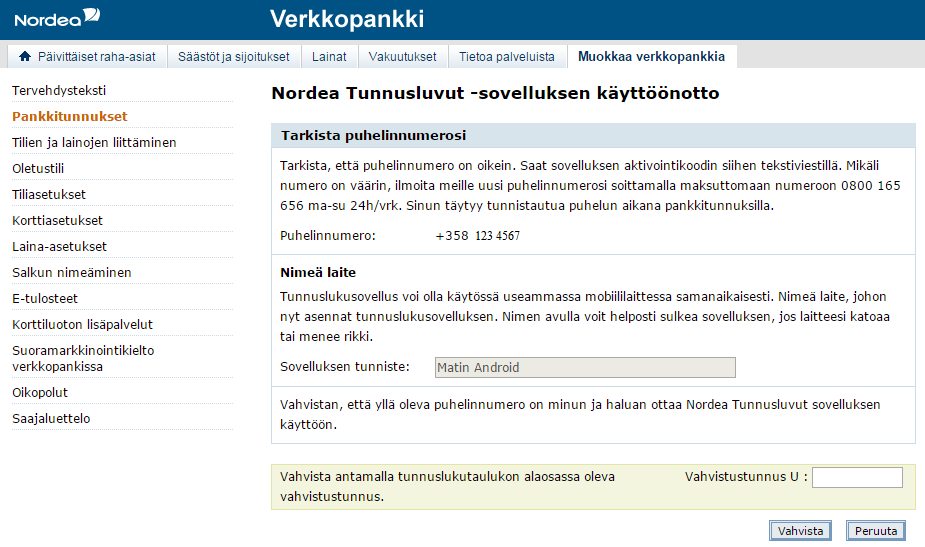925x547 pixels.
Task: Open Salkun nimeäminen
Action: (x=71, y=272)
